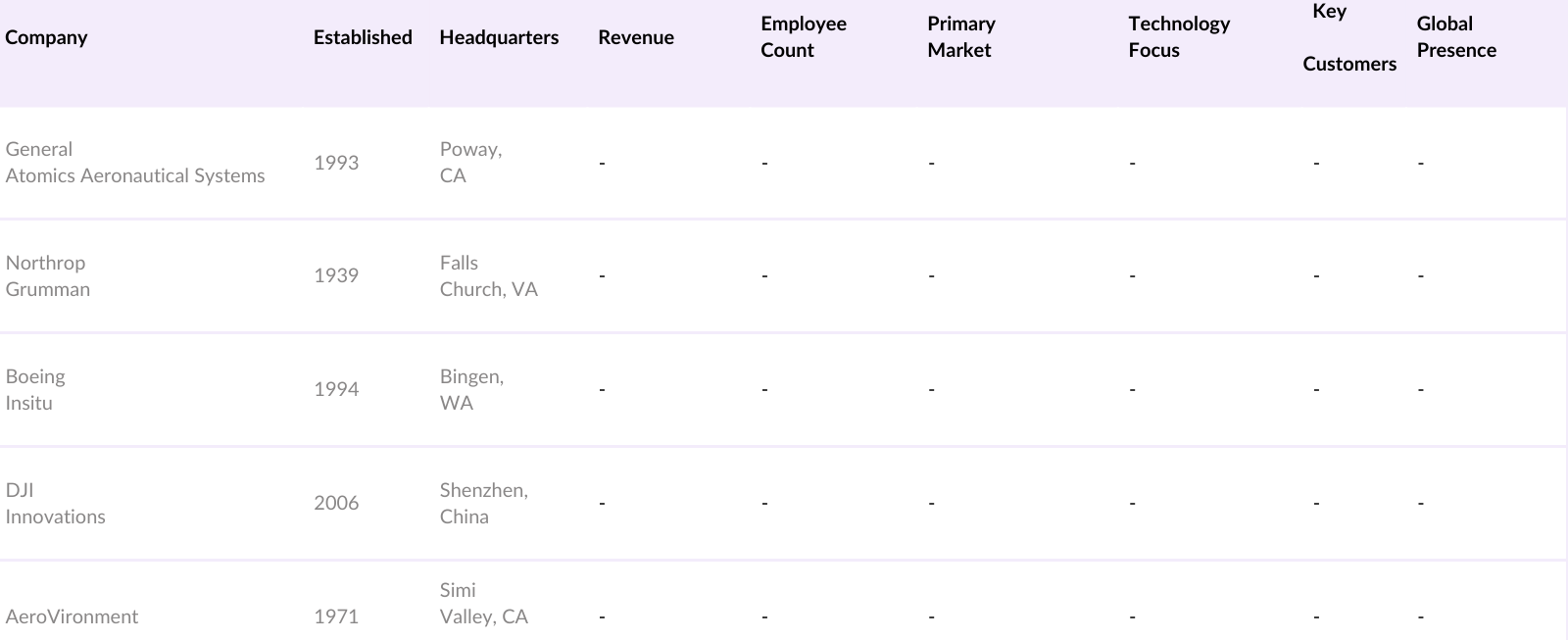
Task: Click the Shenzhen, China headquarters cell
Action: click(483, 504)
